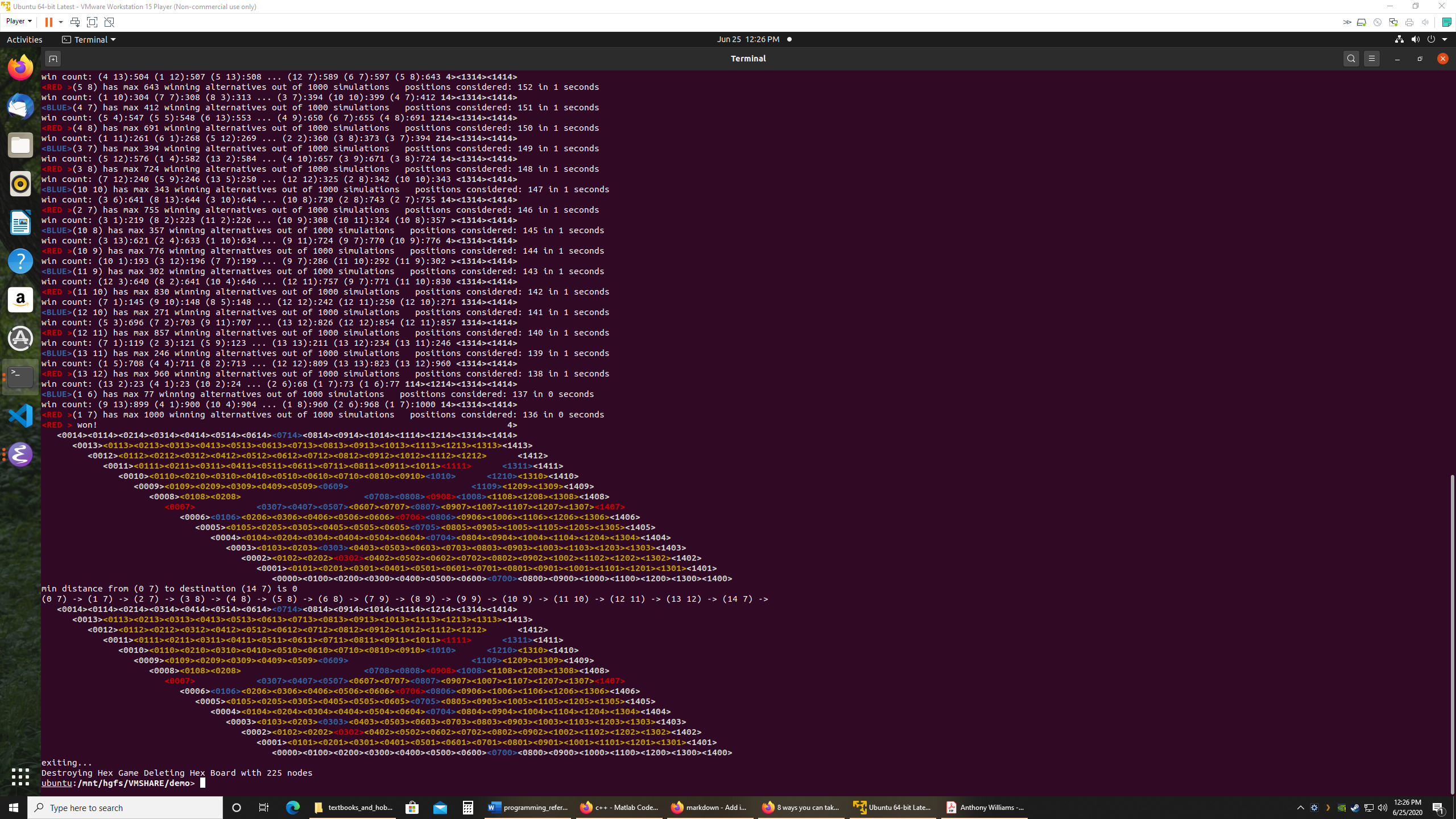The image size is (1456, 819).
Task: Expand the Player dropdown menu
Action: tap(19, 21)
